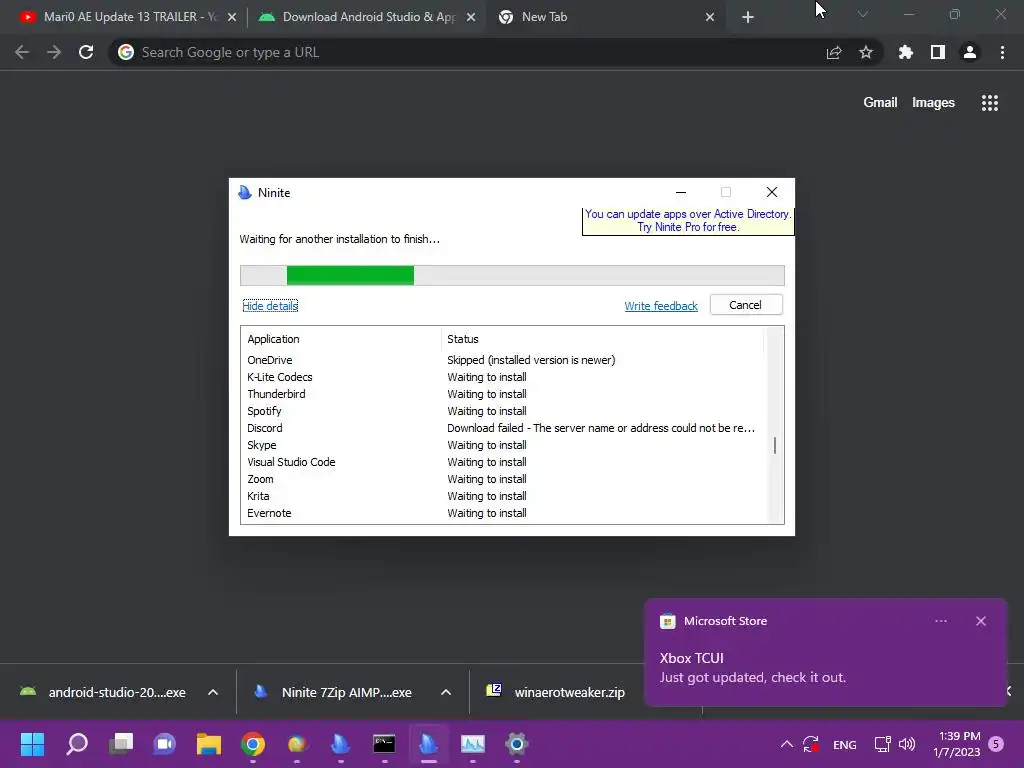This screenshot has width=1024, height=768.
Task: Open Ninite 7Zip AIMP download item
Action: coord(334,692)
